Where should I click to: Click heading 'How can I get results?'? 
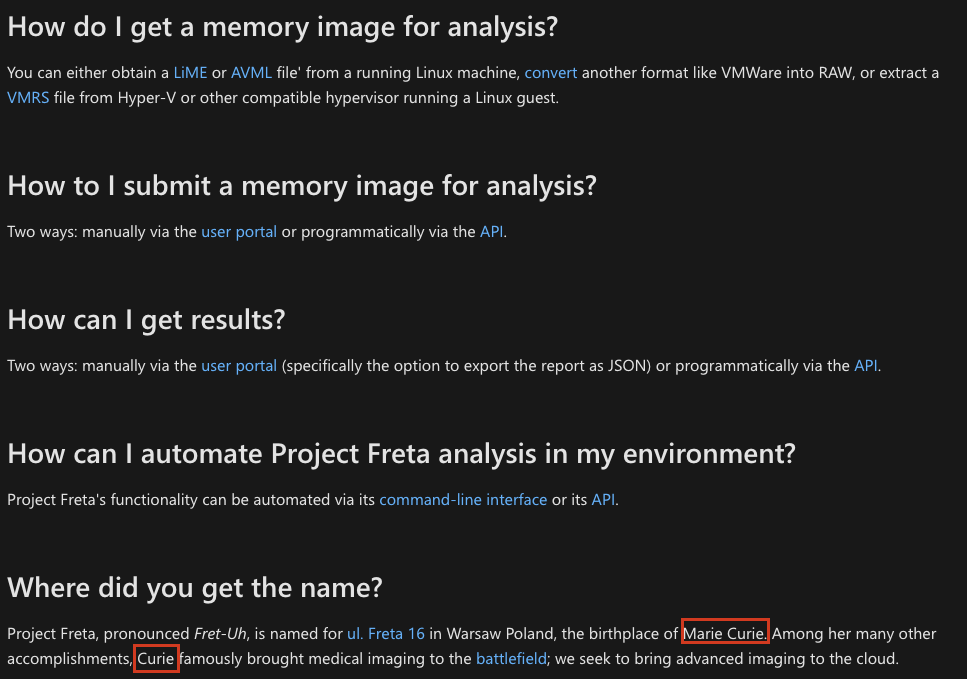[x=146, y=319]
